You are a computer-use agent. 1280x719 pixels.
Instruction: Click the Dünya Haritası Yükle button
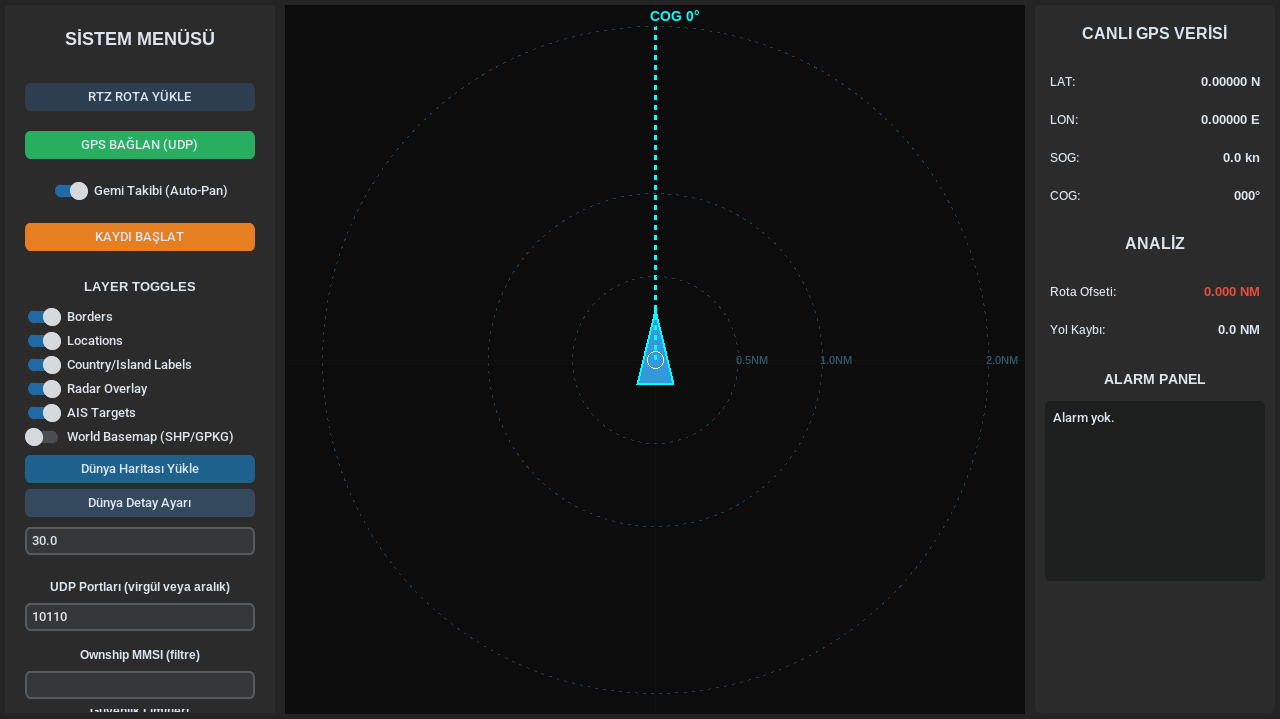click(140, 469)
